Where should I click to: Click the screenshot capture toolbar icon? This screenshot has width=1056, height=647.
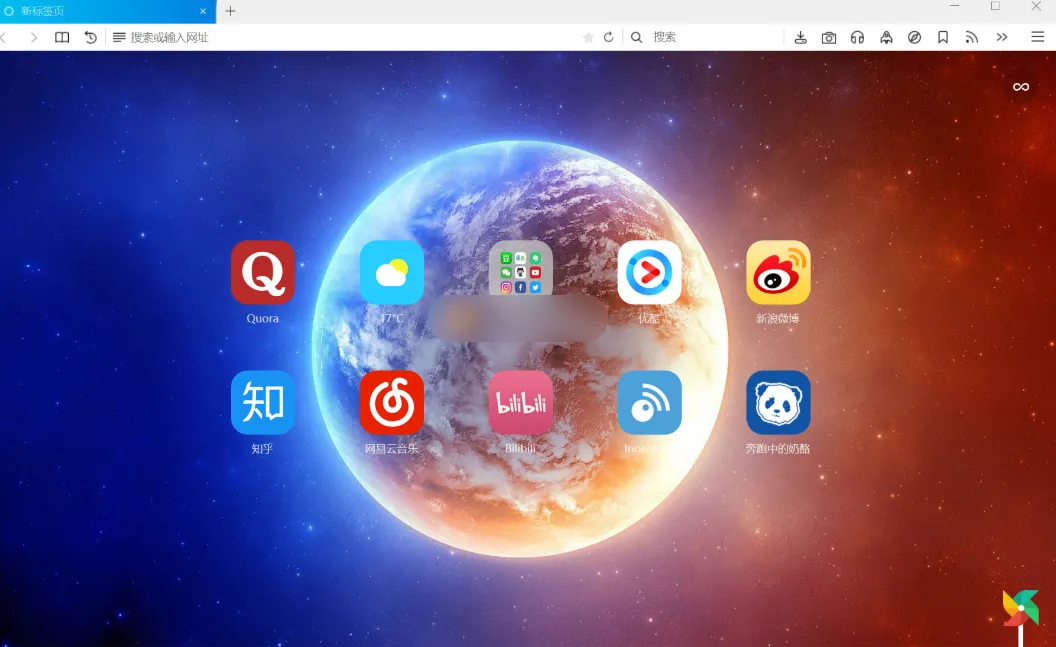tap(829, 37)
